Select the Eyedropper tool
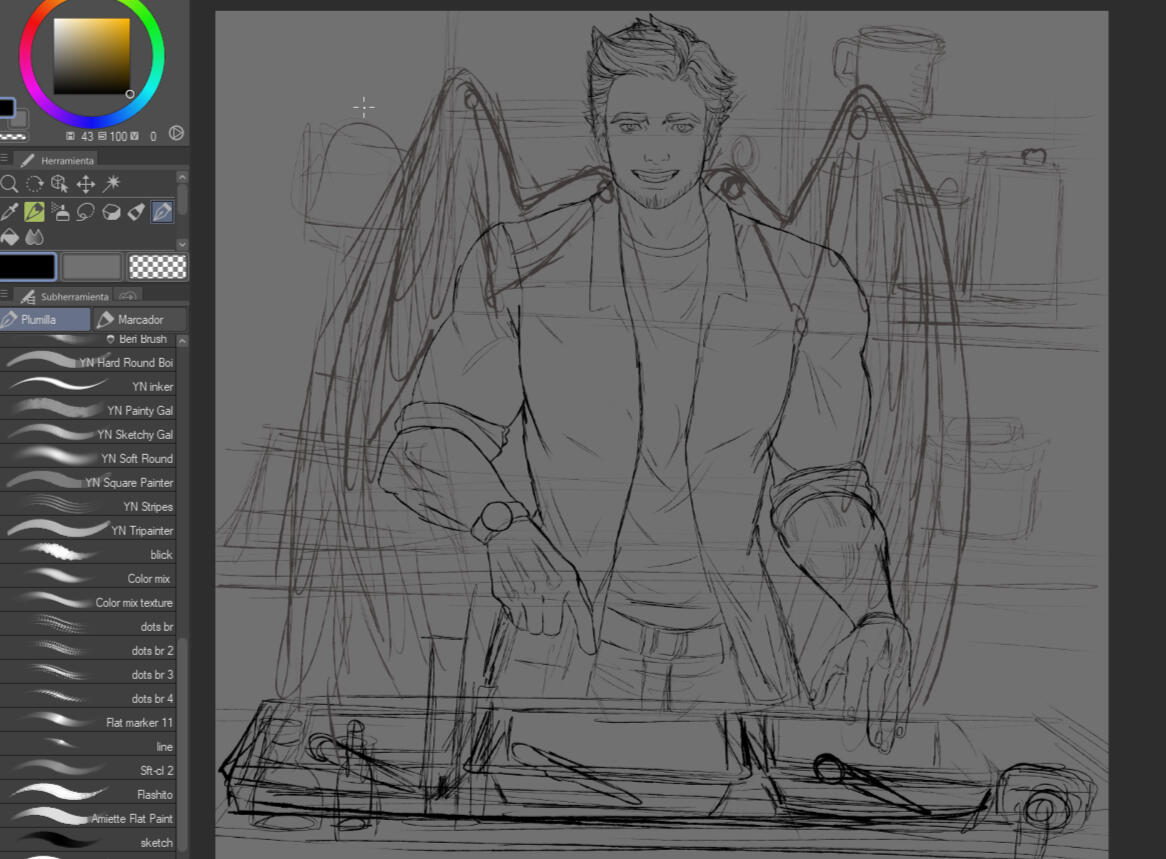This screenshot has width=1166, height=859. point(9,212)
